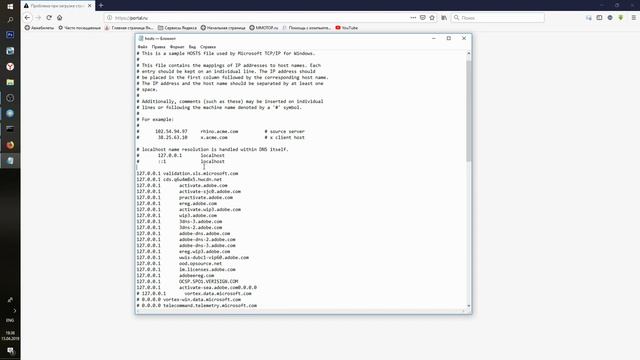Maximize the hosts Notepad window

tap(449, 38)
